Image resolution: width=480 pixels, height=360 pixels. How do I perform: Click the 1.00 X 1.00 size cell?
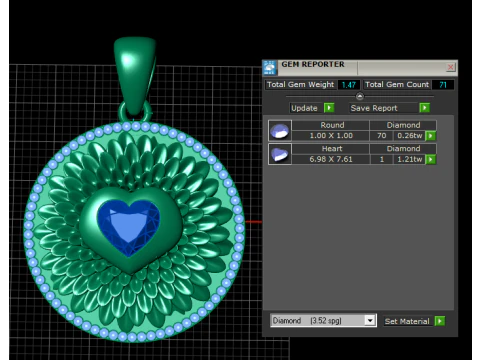pyautogui.click(x=331, y=136)
